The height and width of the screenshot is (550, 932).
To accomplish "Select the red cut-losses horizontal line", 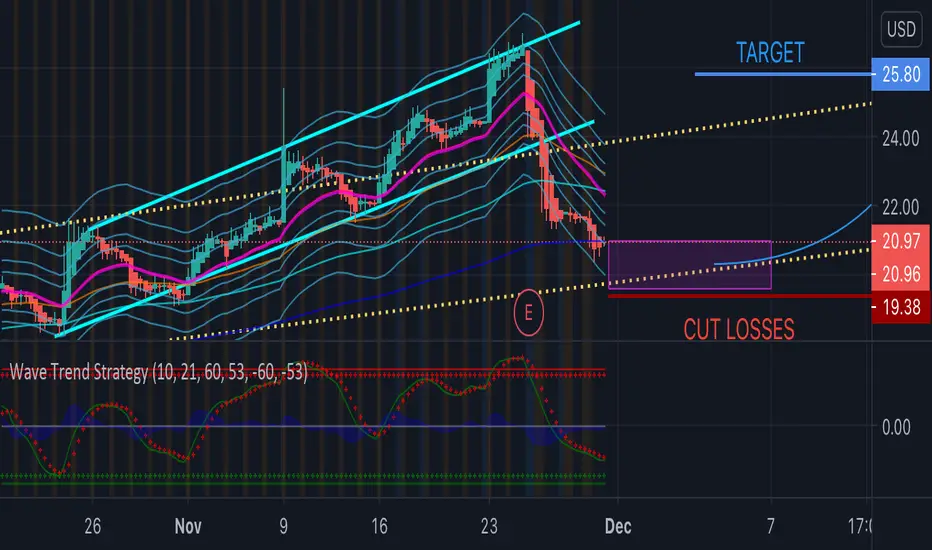I will tap(739, 296).
